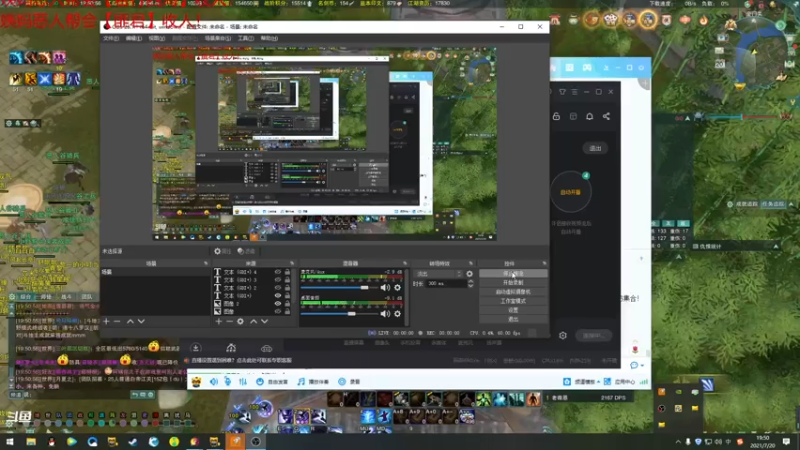800x450 pixels.
Task: Click the filter funnel icon in dark window
Action: [562, 92]
